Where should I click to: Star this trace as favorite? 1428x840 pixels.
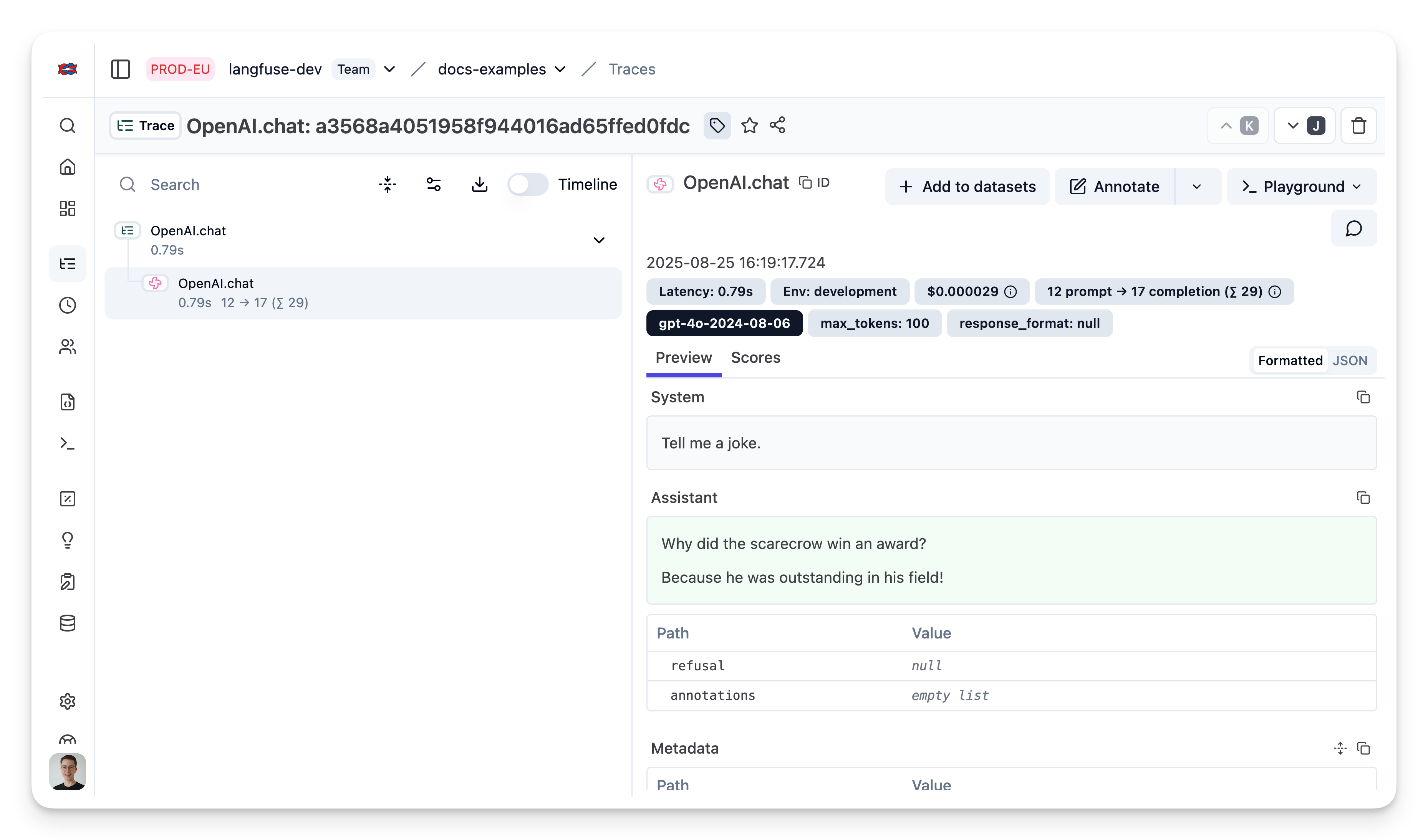[749, 125]
